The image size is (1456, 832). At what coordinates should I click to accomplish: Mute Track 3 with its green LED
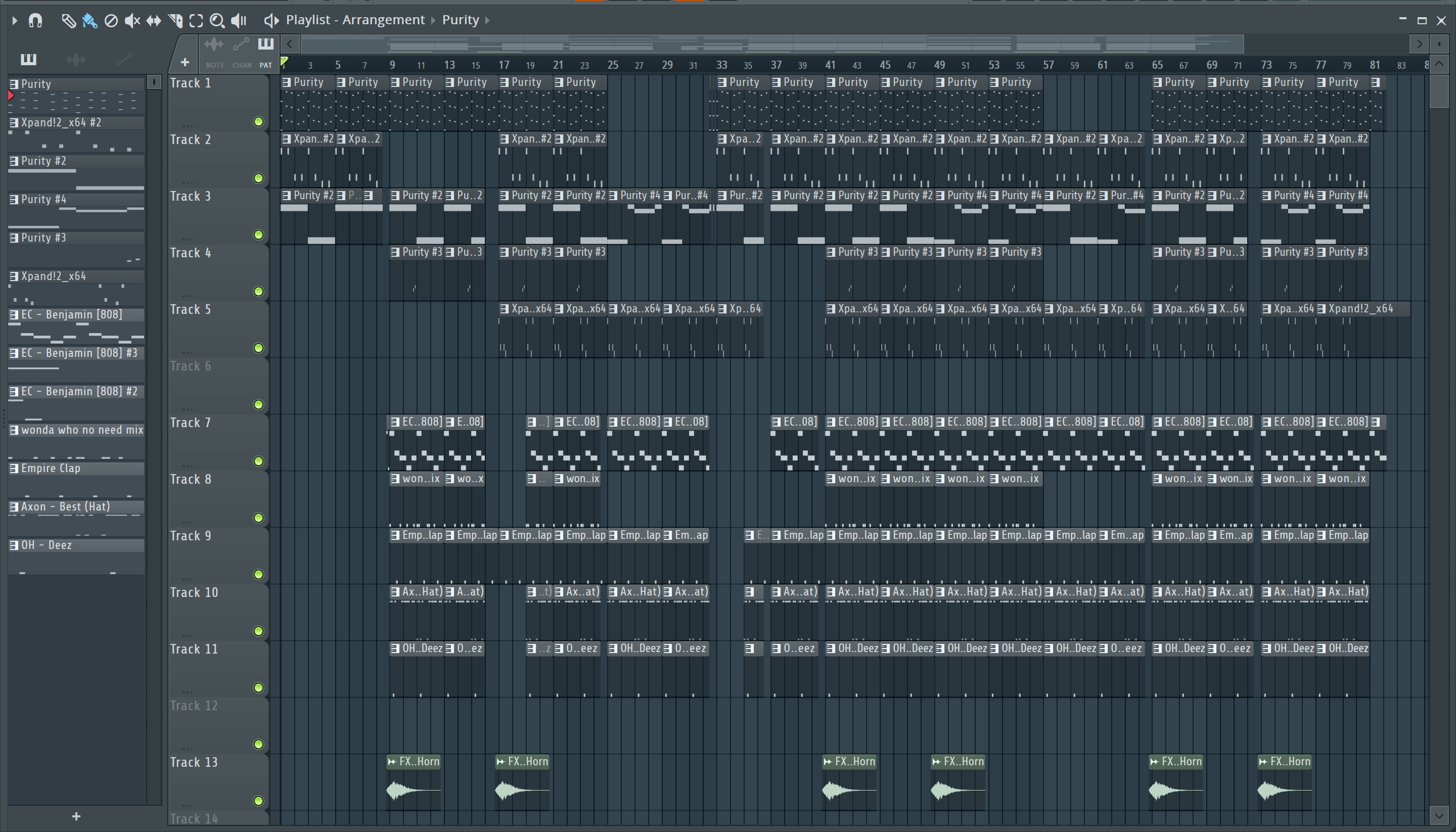tap(258, 235)
